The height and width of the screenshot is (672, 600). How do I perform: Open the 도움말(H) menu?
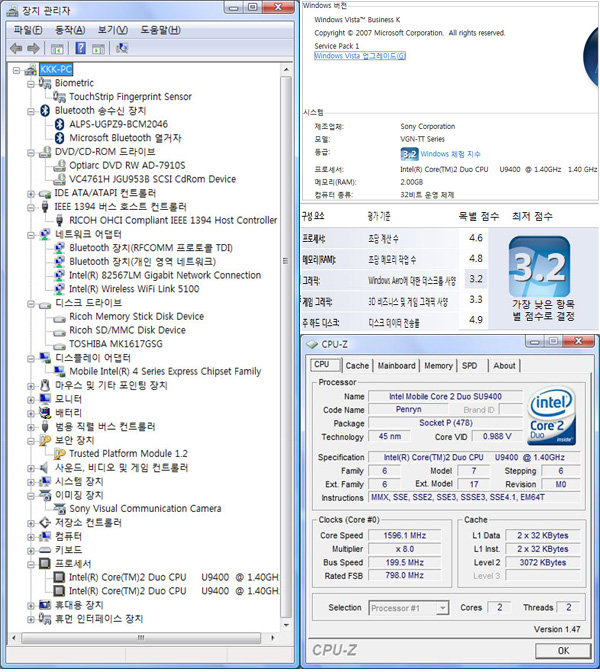[161, 30]
